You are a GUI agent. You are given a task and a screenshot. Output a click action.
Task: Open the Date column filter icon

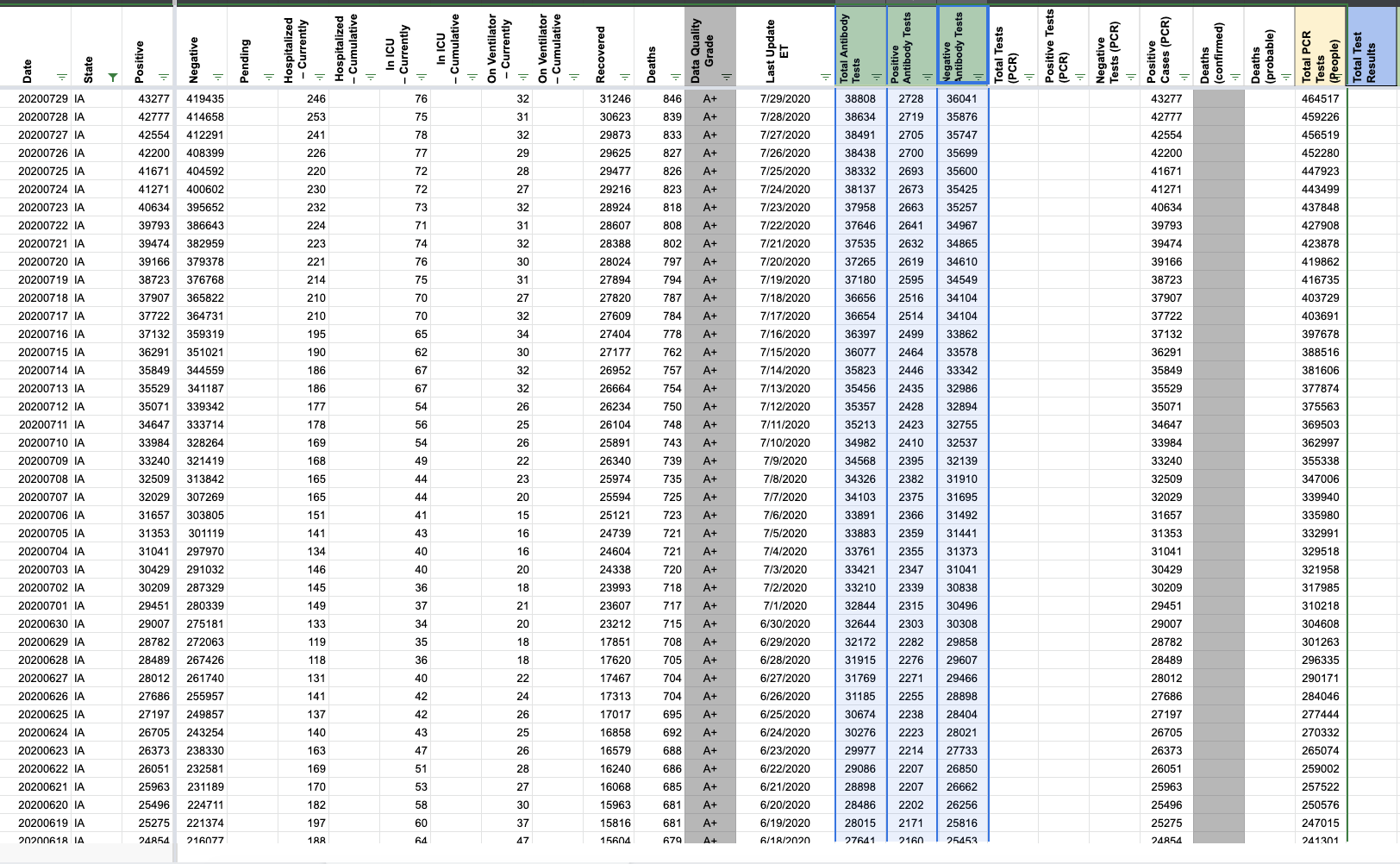pos(62,77)
